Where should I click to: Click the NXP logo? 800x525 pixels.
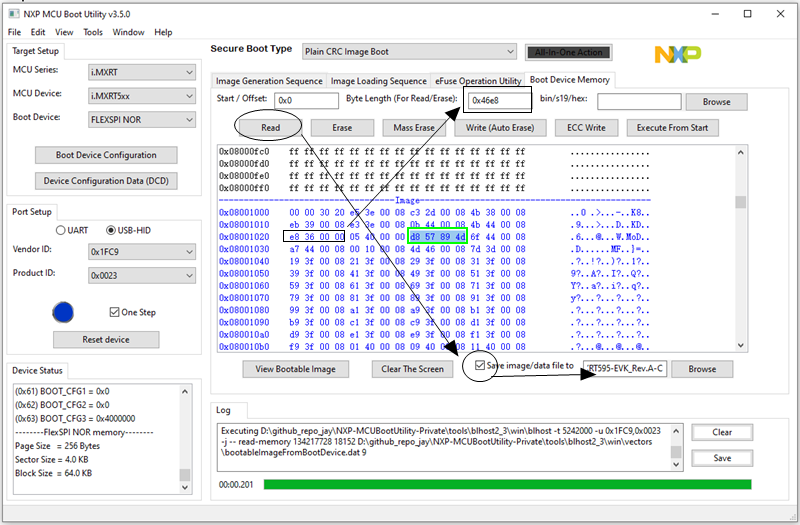tap(678, 54)
